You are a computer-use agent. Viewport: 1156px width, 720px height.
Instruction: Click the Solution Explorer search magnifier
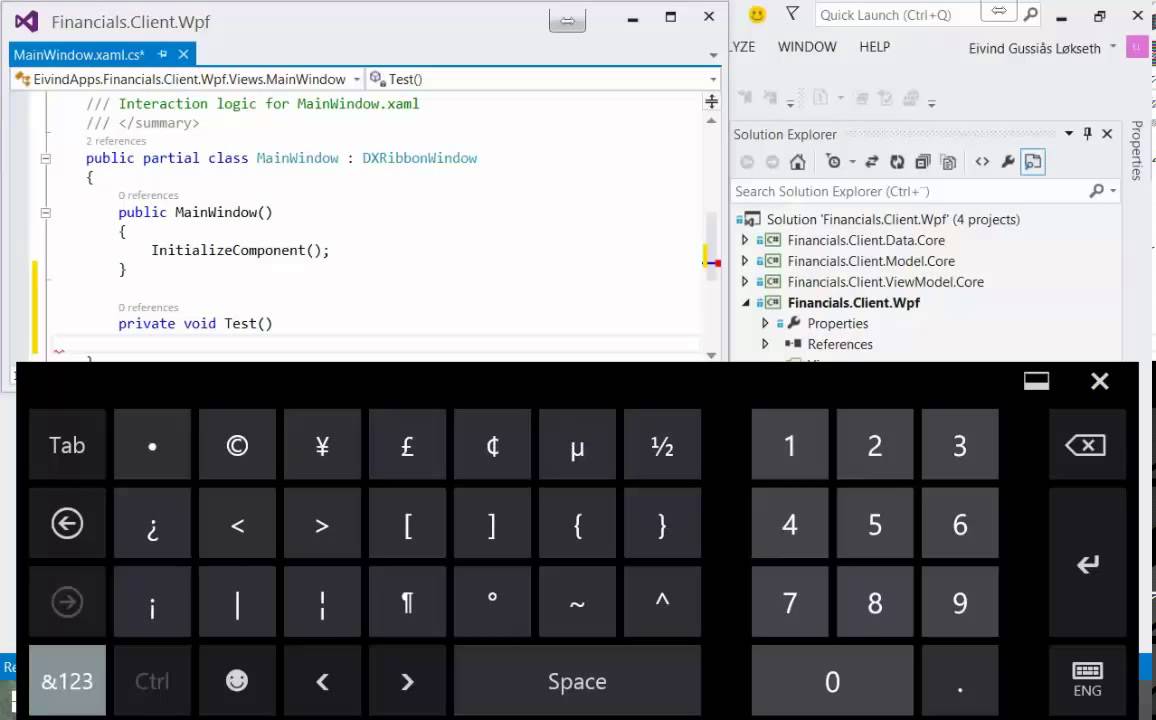coord(1096,191)
